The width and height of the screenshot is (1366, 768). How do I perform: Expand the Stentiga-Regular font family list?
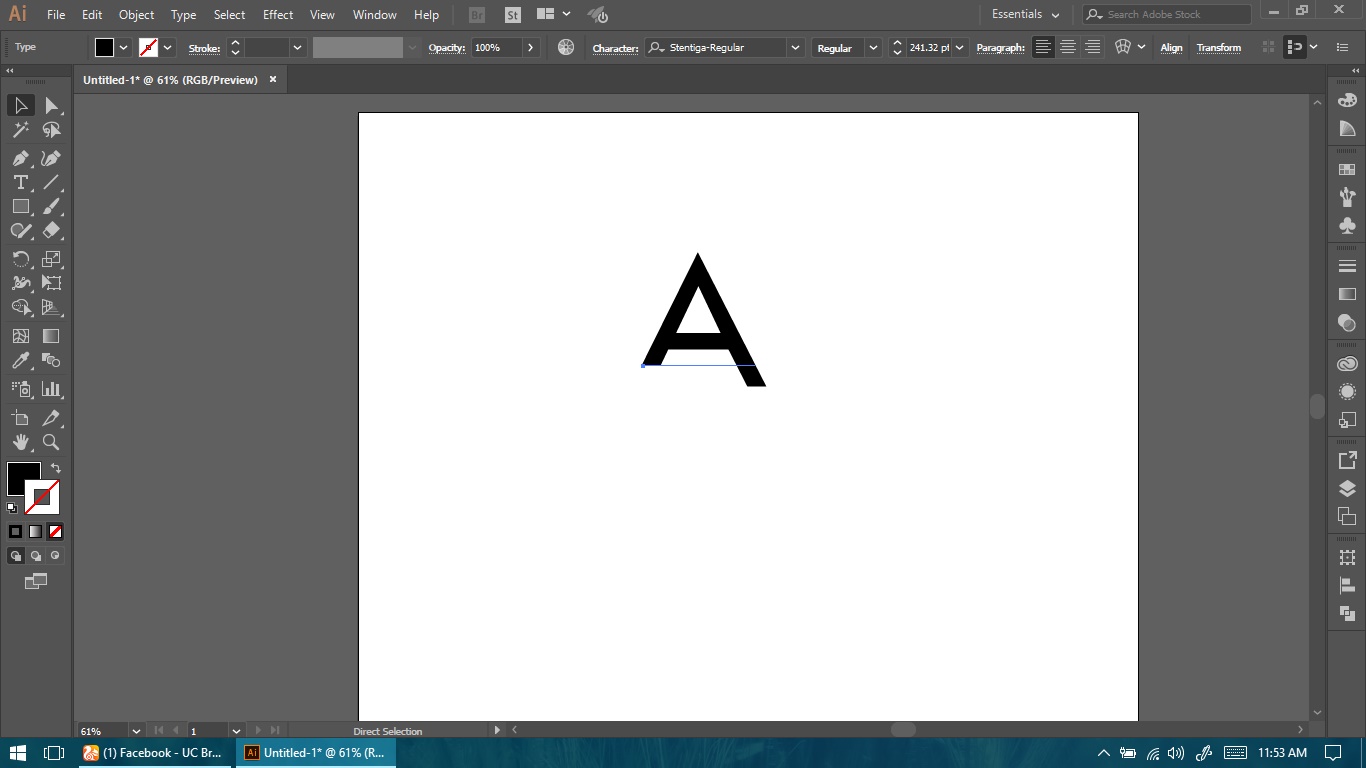(795, 47)
